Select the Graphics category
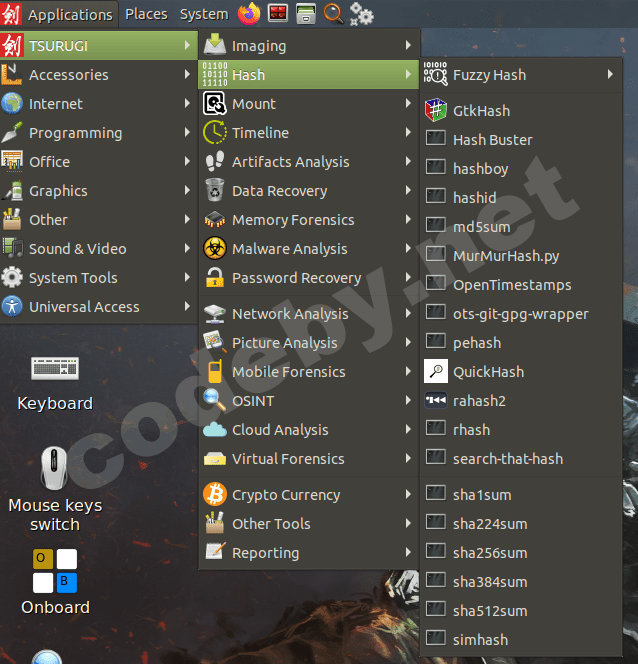 (x=99, y=191)
